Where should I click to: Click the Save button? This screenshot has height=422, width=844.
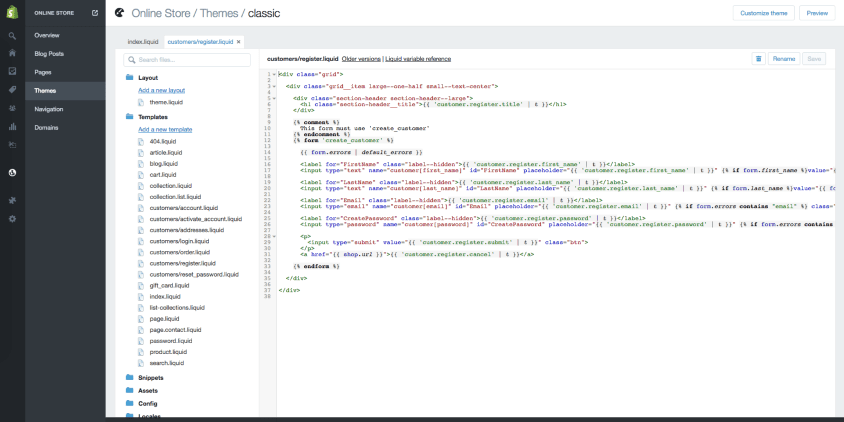coord(814,59)
